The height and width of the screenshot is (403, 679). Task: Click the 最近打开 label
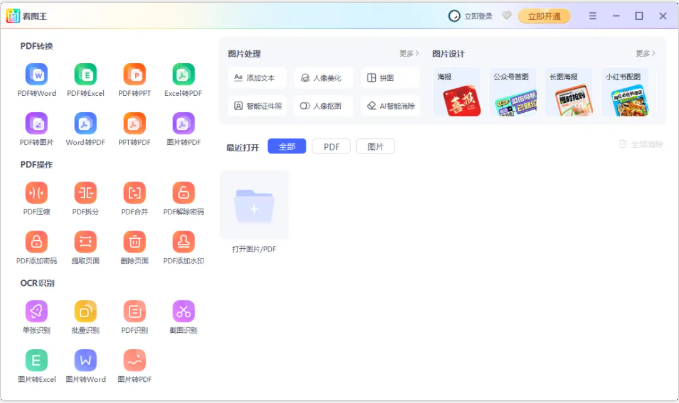click(x=242, y=148)
